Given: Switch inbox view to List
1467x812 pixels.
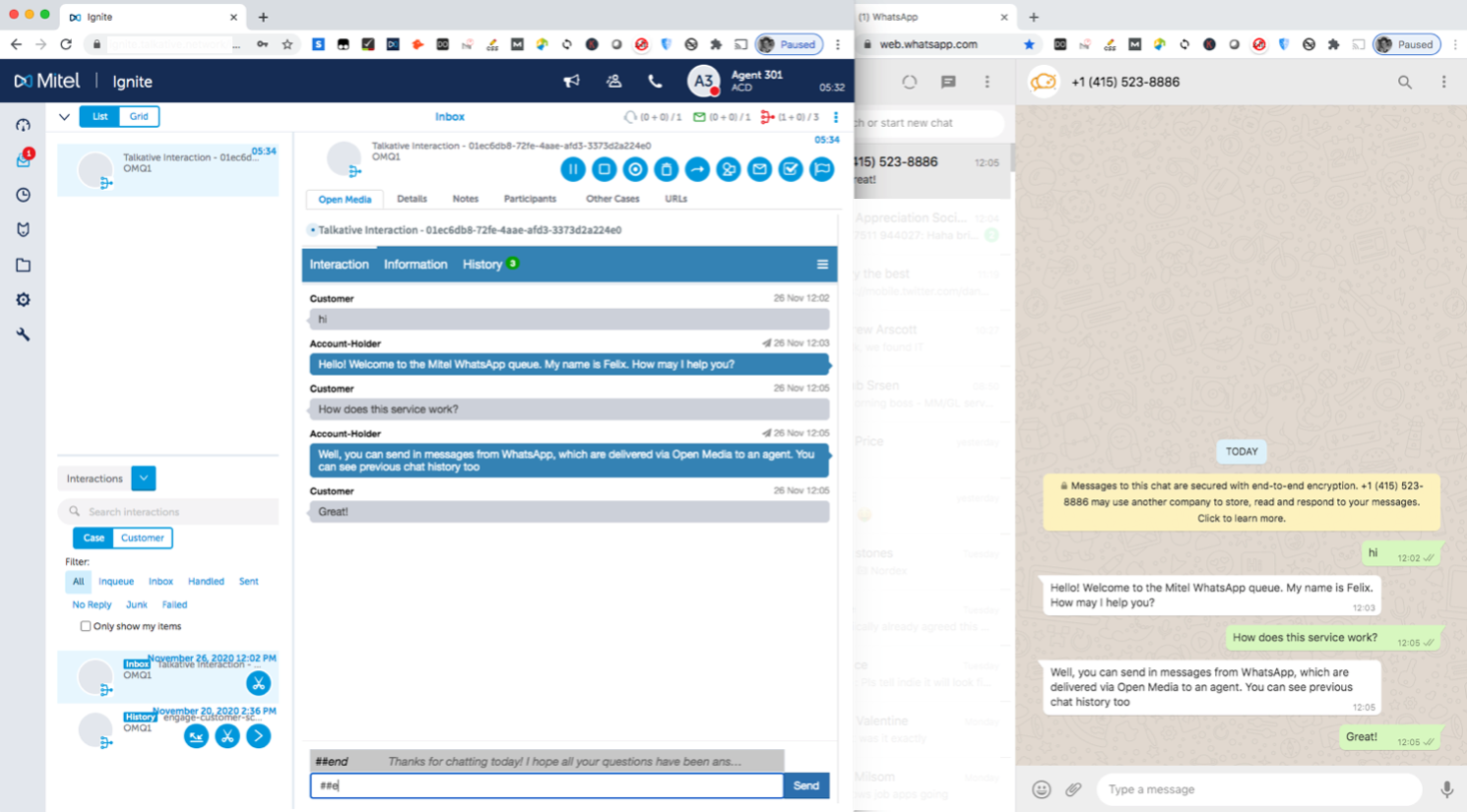Looking at the screenshot, I should [x=99, y=116].
